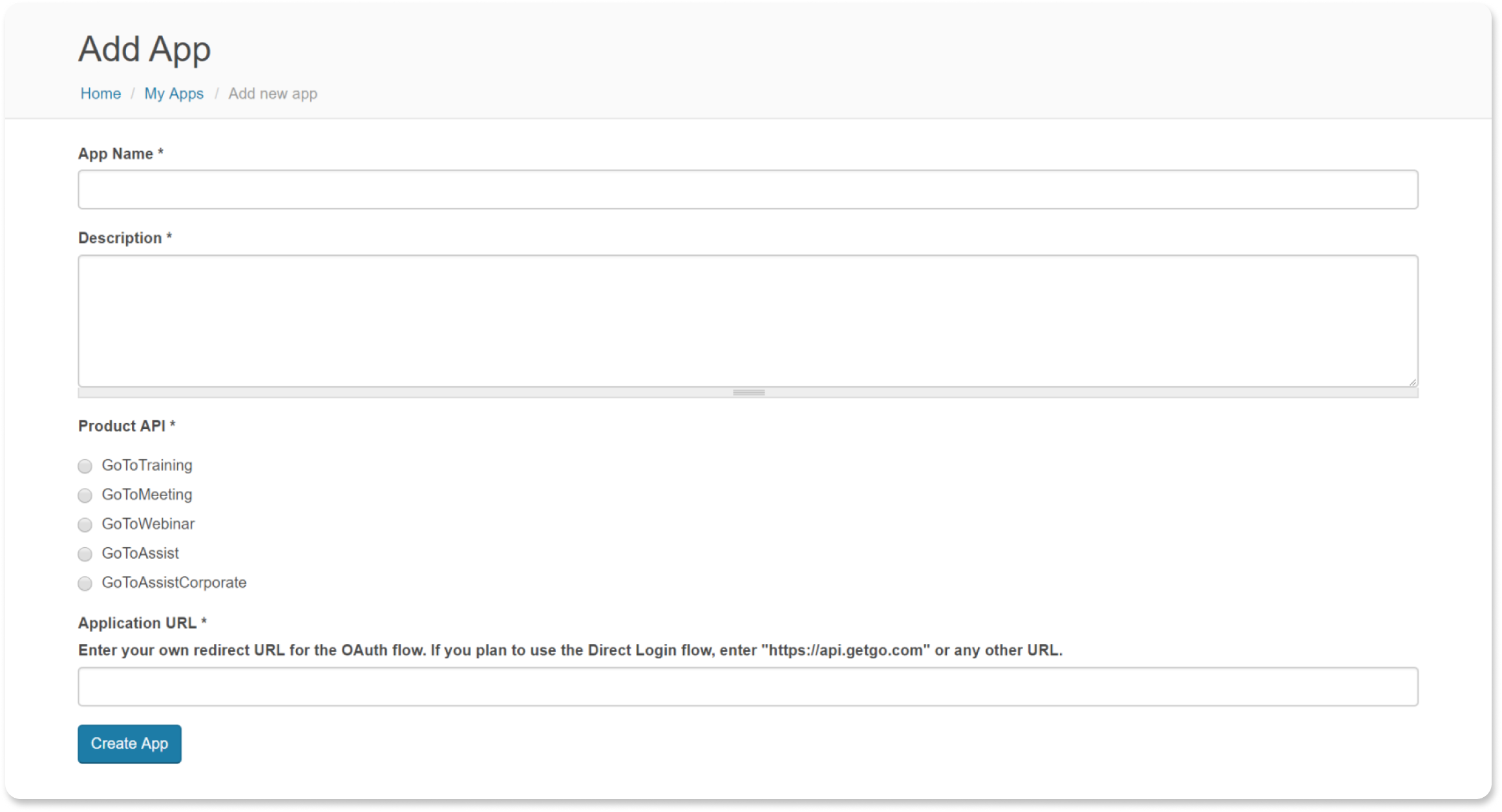Focus the Application URL input field
Screen dimensions: 1502x812
[748, 687]
